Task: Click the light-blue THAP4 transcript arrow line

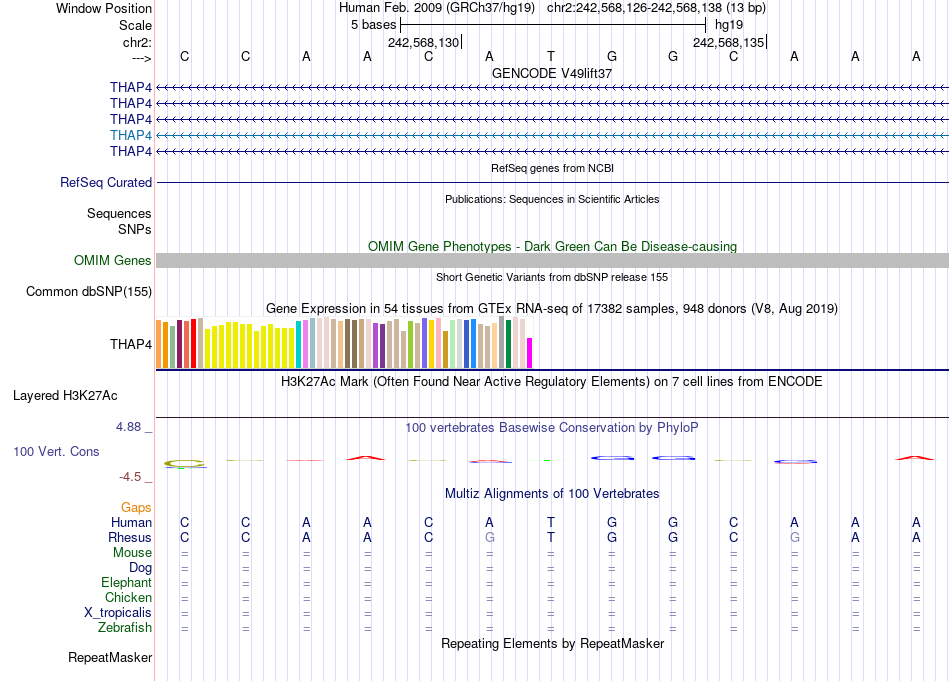Action: [x=553, y=135]
